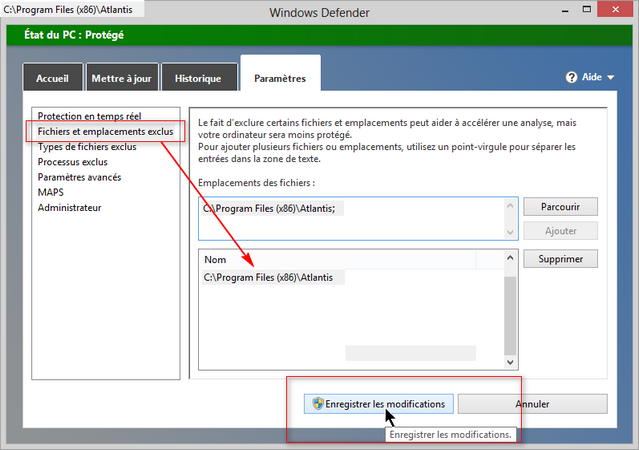Click Supprimer to remove exclusion

click(559, 259)
